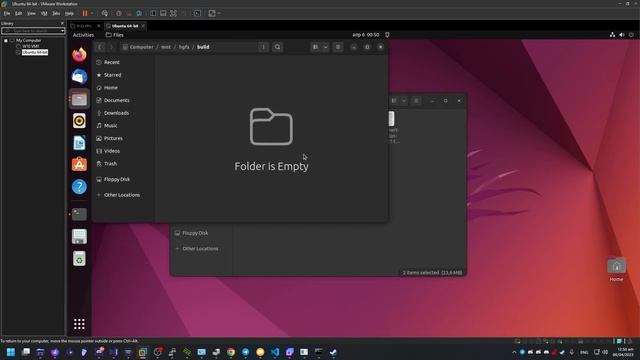Open LibreOffice Writer from the dock
Screen dimensions: 640x360
[79, 143]
